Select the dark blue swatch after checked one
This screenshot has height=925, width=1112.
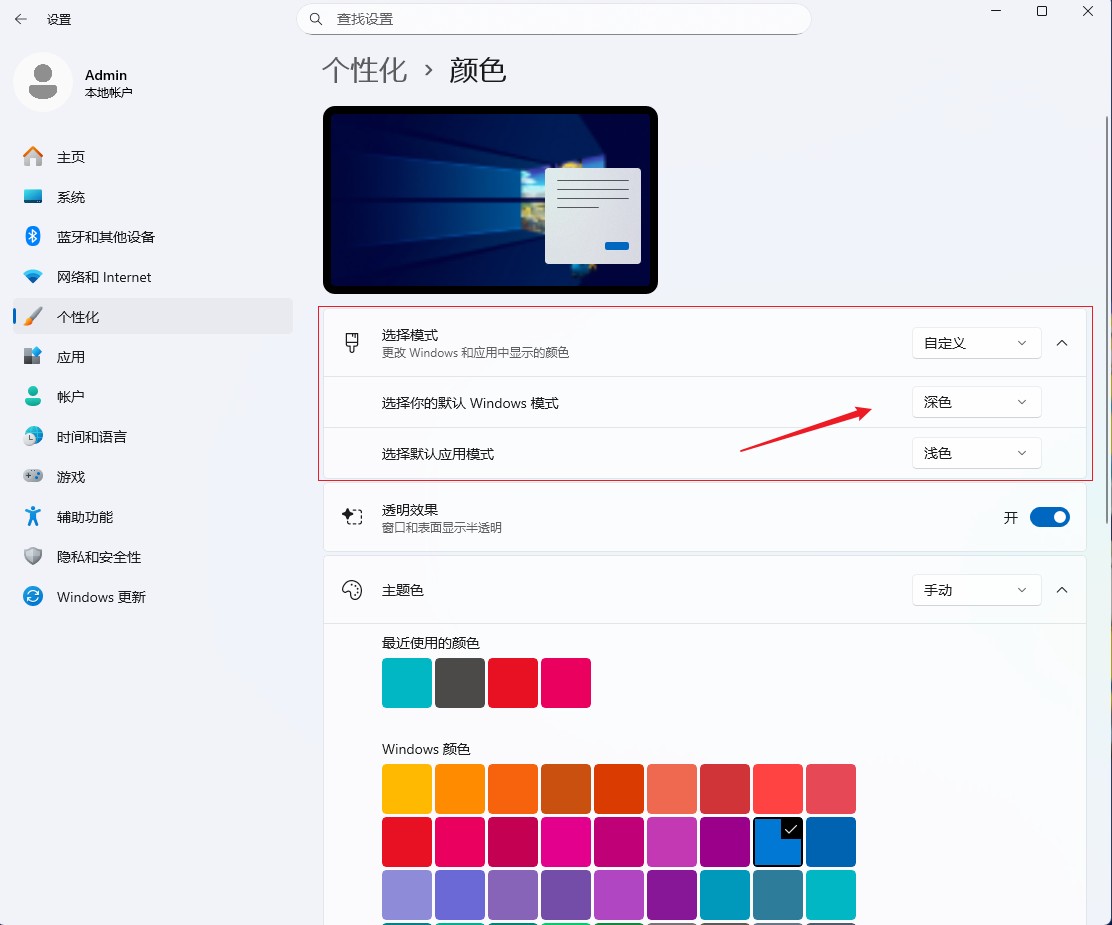click(831, 842)
